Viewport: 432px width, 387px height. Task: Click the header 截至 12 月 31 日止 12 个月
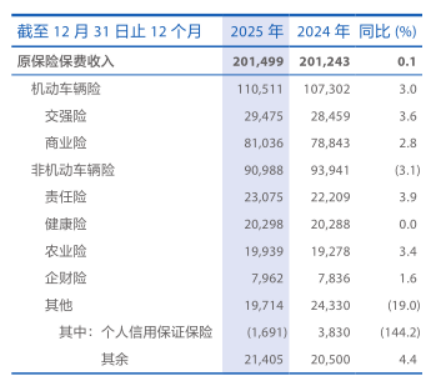[109, 32]
